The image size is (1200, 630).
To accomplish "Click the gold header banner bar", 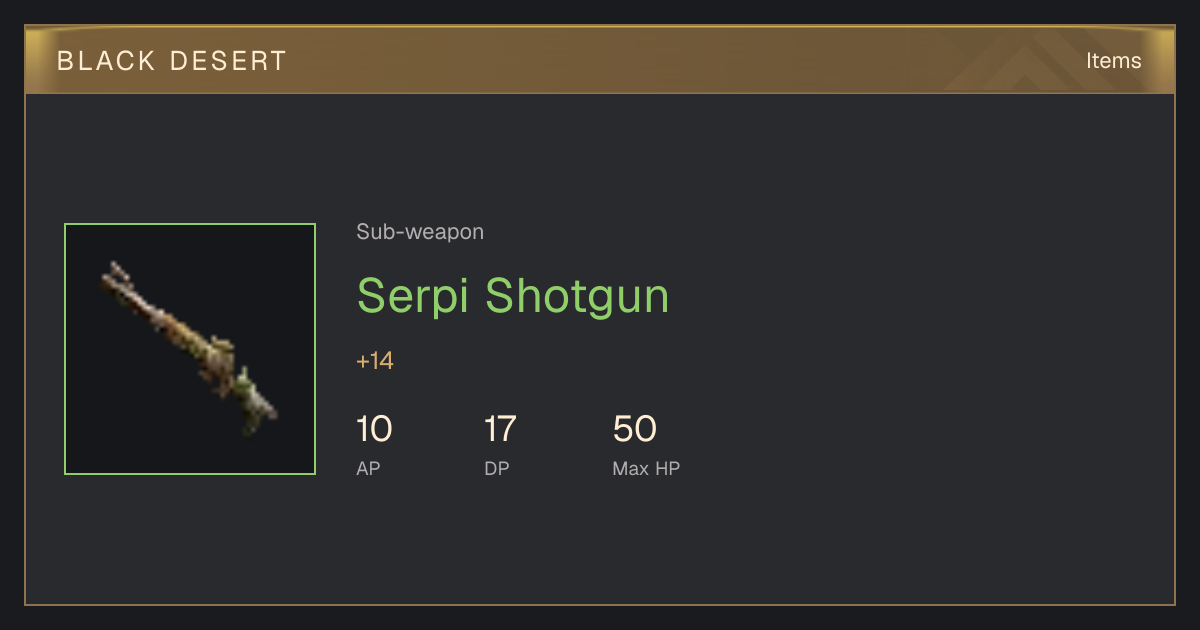I will tap(600, 60).
